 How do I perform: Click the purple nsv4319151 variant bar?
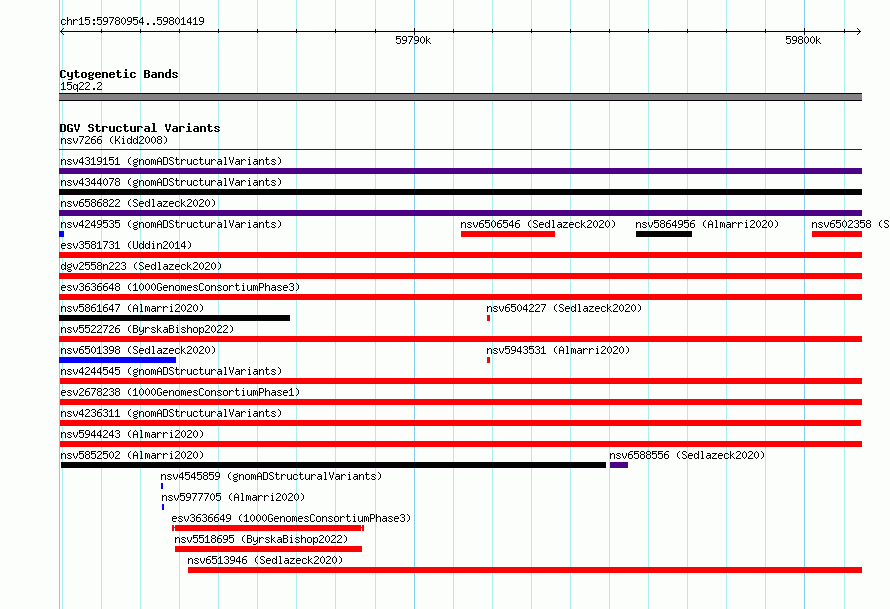(461, 171)
